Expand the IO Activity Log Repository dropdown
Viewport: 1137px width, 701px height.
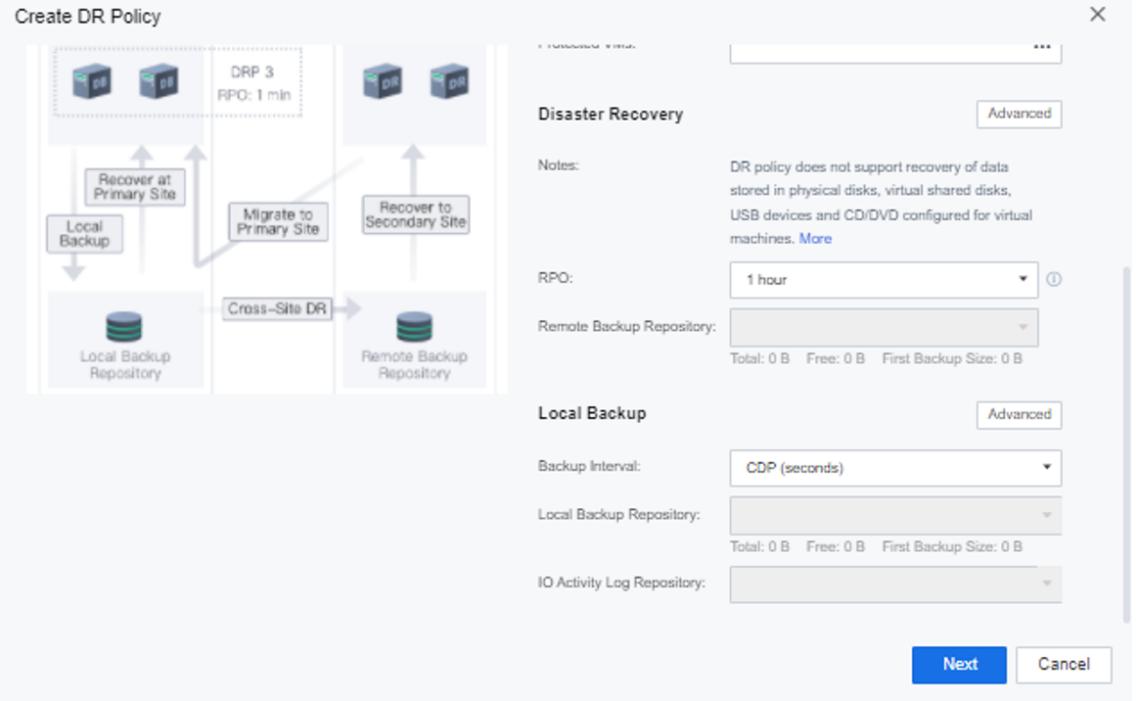[896, 584]
